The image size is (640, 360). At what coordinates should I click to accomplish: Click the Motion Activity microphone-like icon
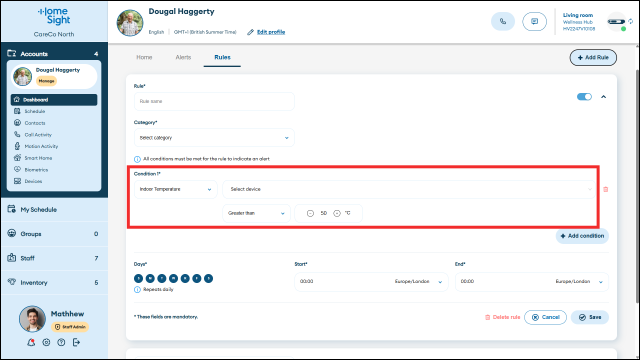tap(17, 146)
